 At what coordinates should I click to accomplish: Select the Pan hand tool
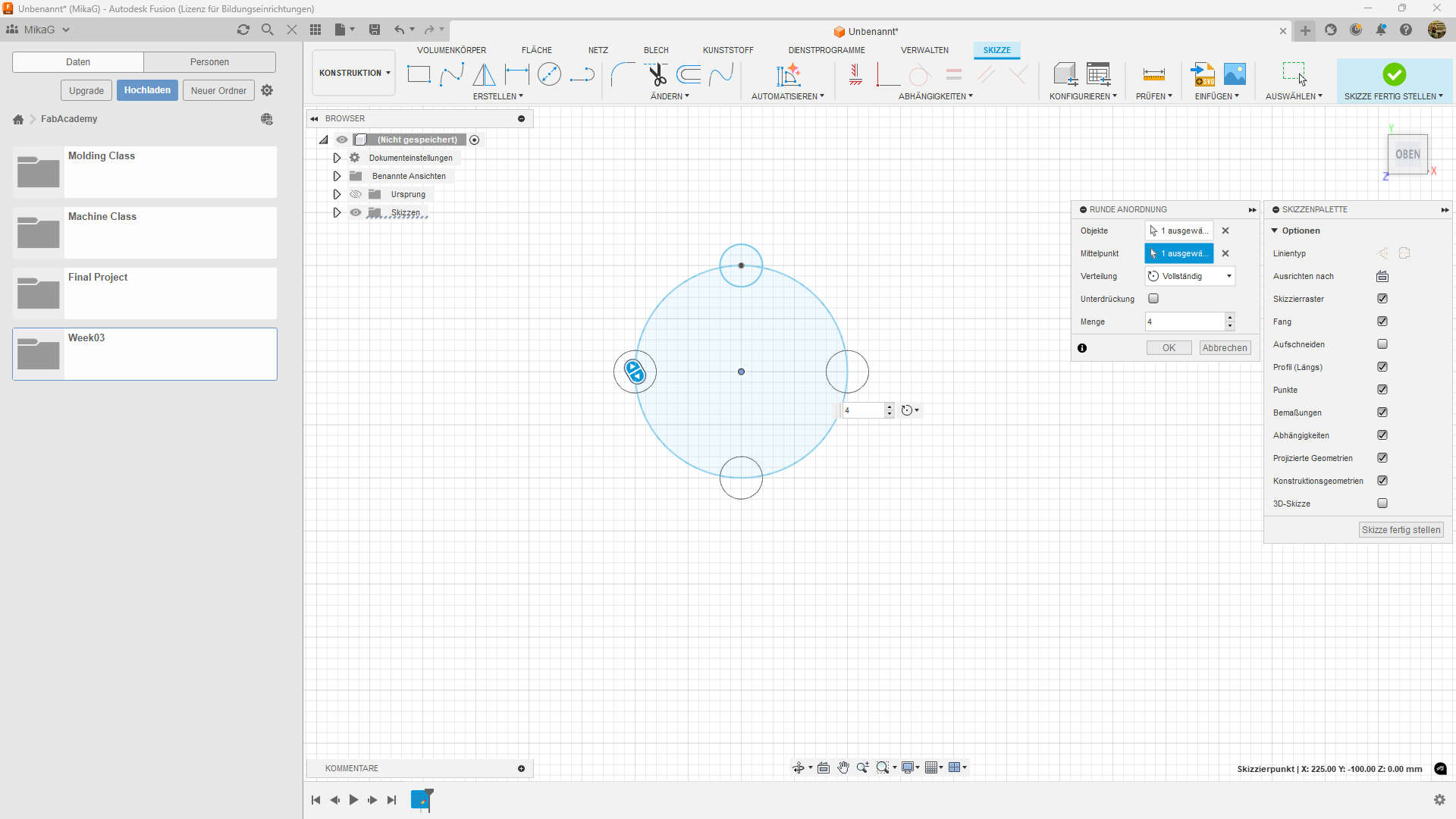click(x=843, y=768)
